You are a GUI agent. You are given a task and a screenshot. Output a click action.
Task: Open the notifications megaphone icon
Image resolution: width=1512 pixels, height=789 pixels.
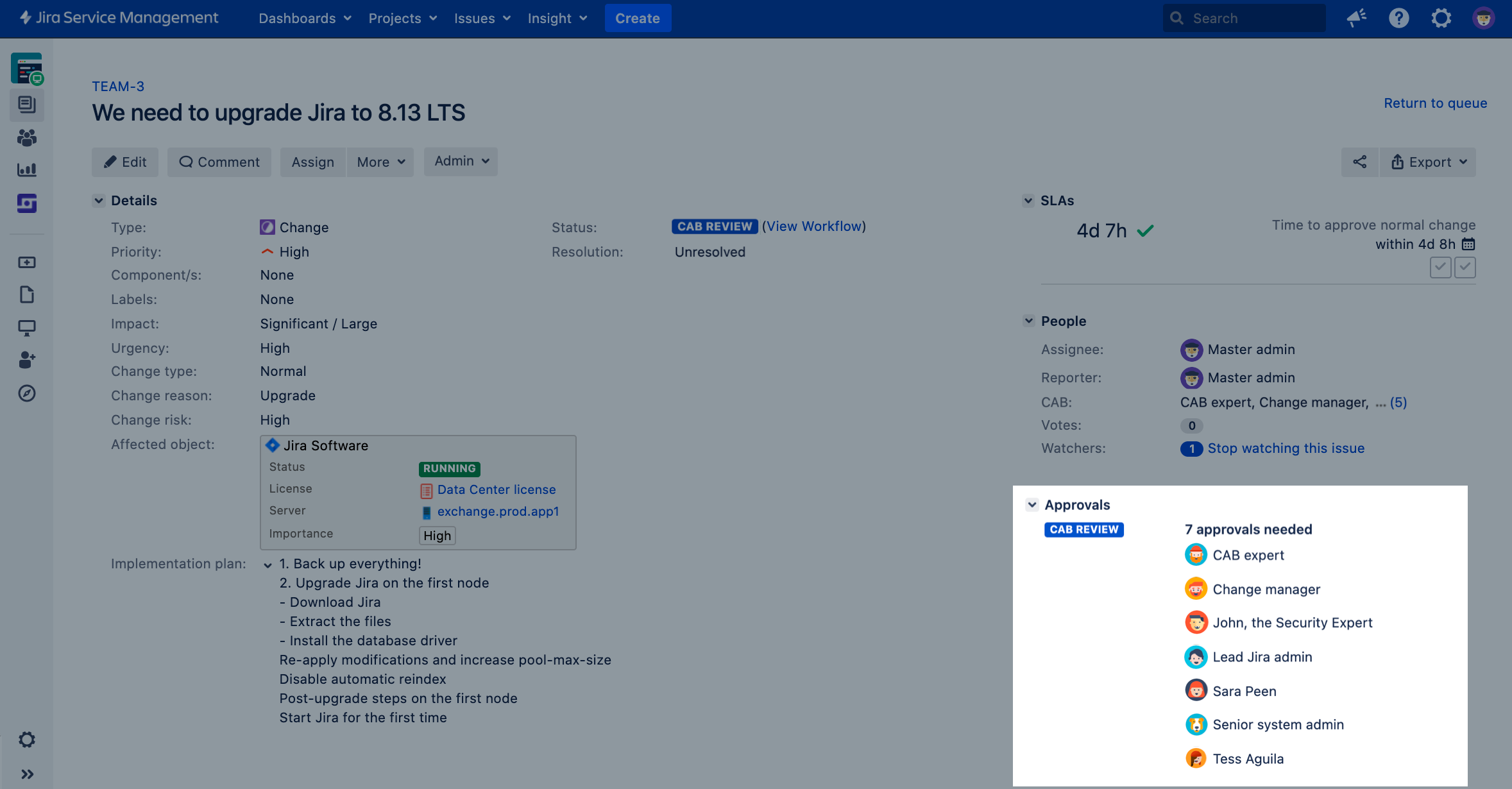point(1356,18)
